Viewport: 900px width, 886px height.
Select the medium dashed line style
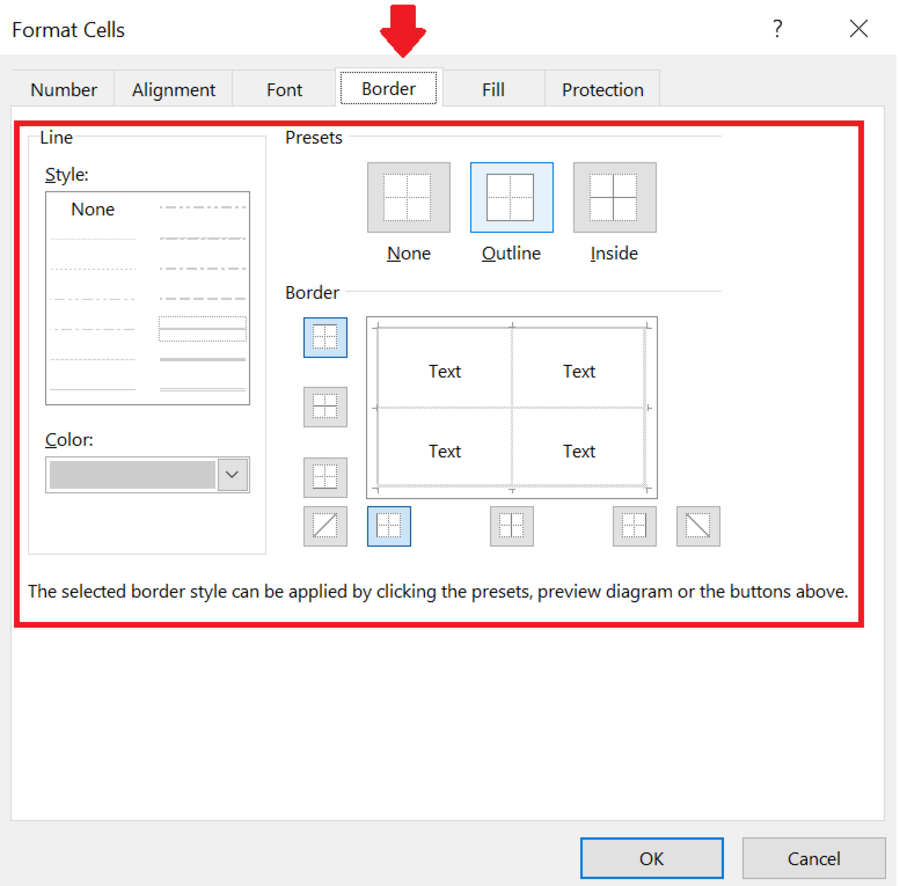point(203,299)
